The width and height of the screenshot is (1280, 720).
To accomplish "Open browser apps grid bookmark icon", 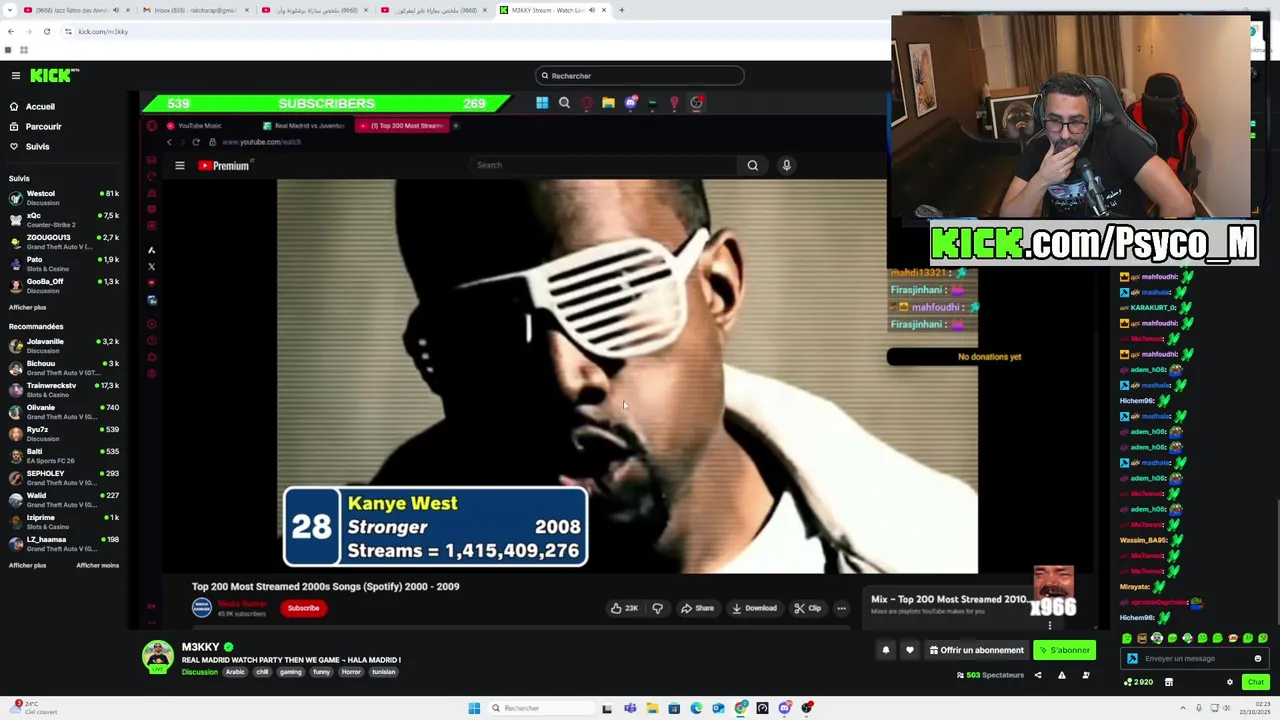I will coord(23,50).
